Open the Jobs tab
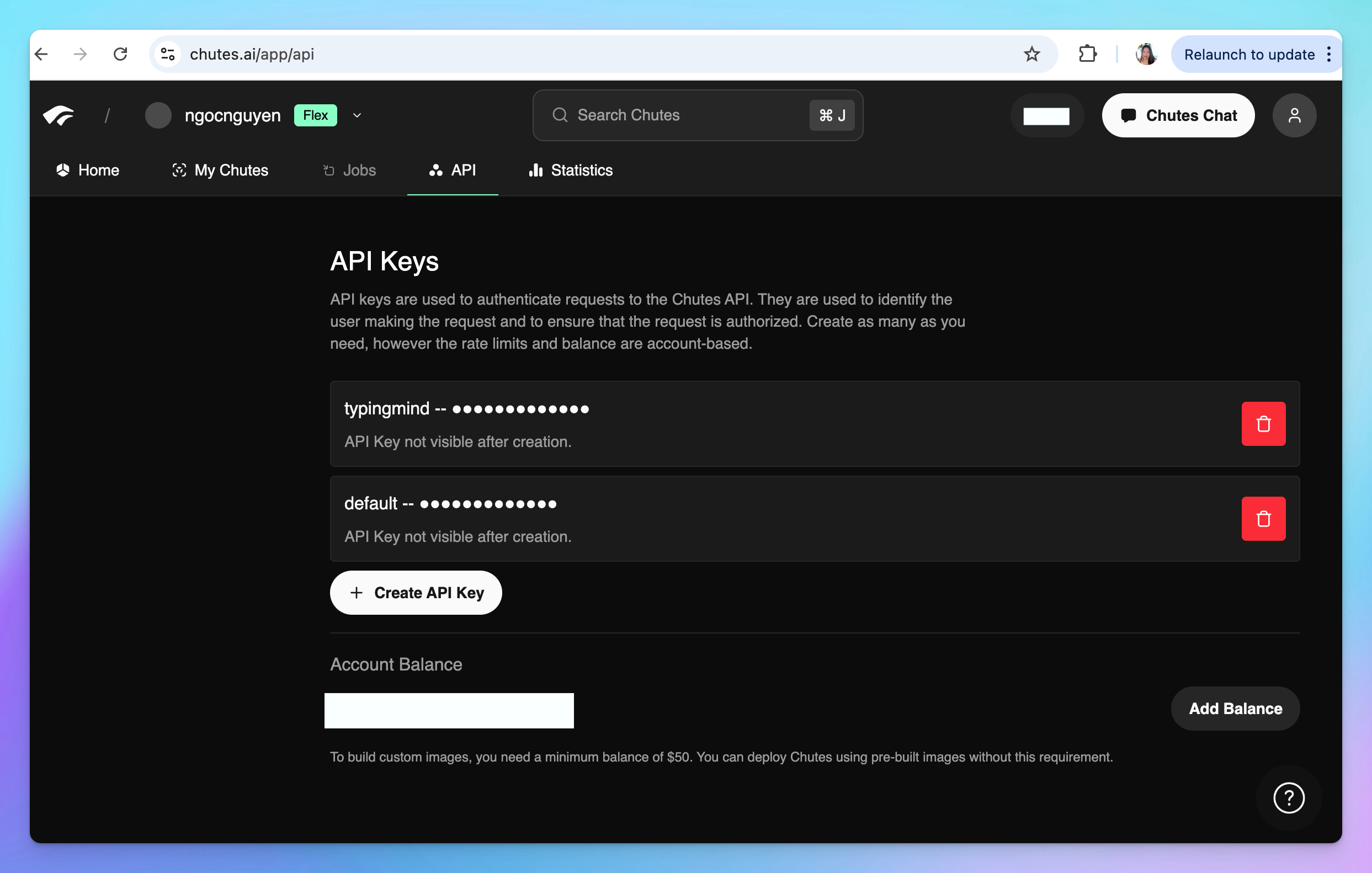The image size is (1372, 873). click(x=349, y=171)
